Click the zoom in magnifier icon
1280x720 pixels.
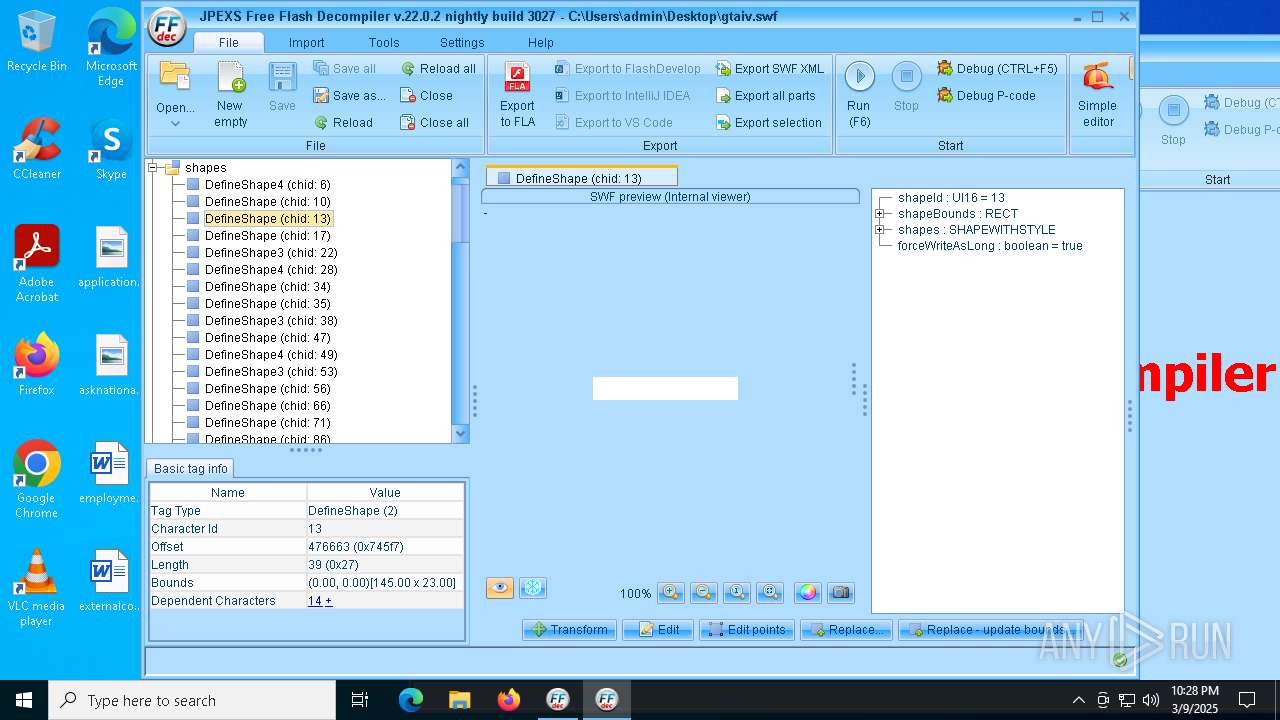tap(670, 593)
